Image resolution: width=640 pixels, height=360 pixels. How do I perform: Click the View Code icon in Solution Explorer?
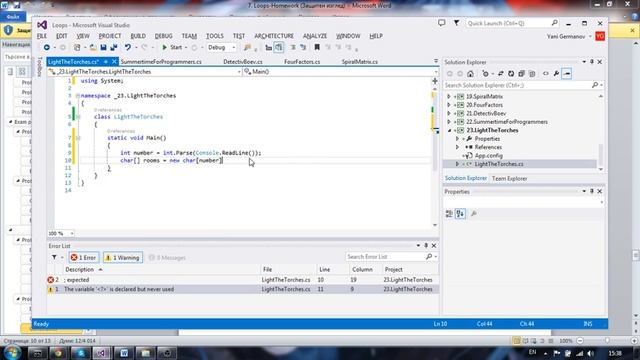click(545, 73)
